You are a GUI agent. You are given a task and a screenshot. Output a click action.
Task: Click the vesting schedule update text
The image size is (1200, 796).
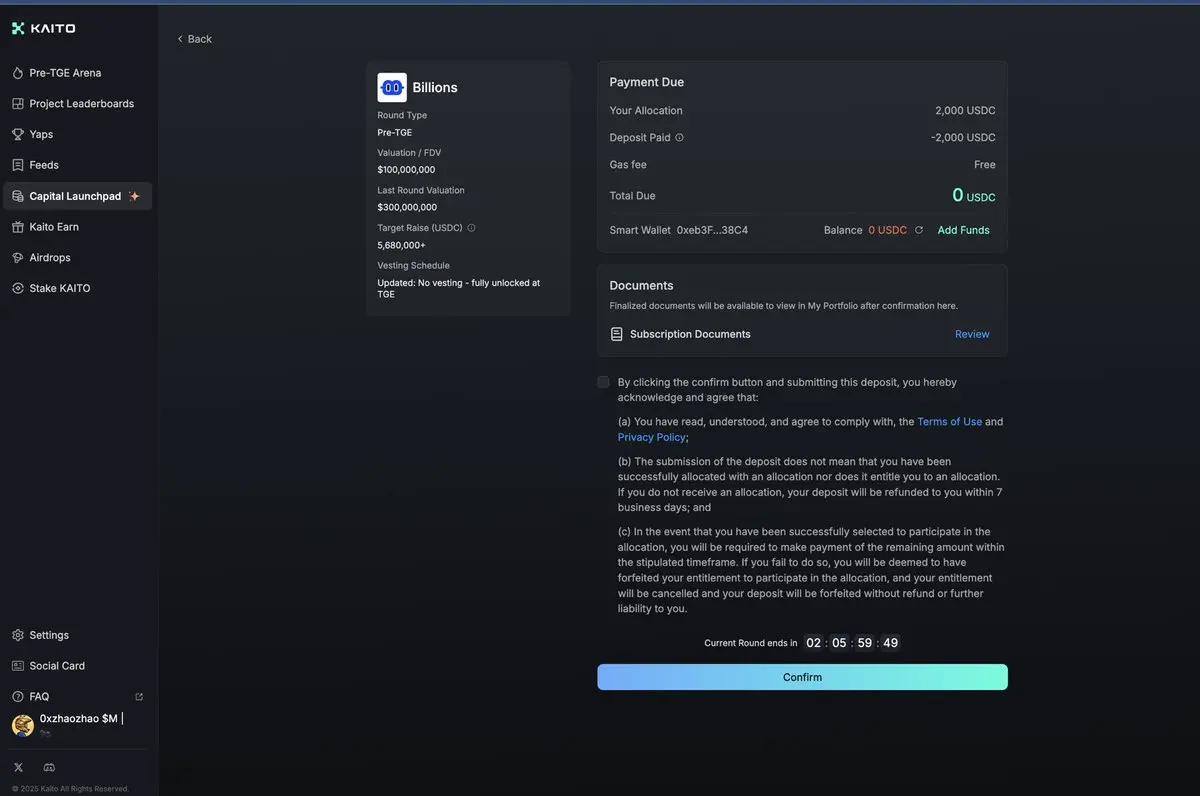point(458,289)
